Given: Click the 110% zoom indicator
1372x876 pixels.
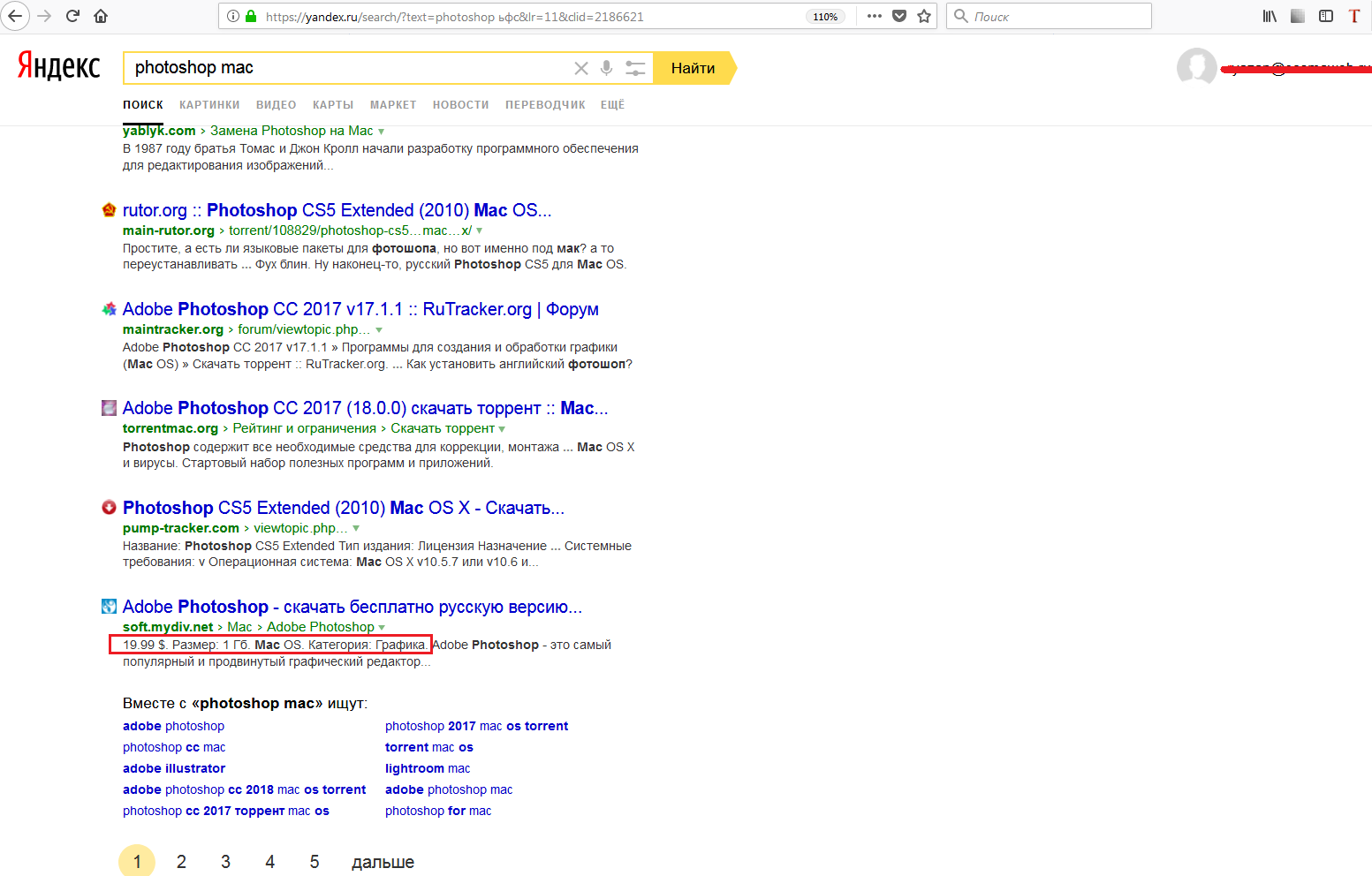Looking at the screenshot, I should pyautogui.click(x=825, y=17).
